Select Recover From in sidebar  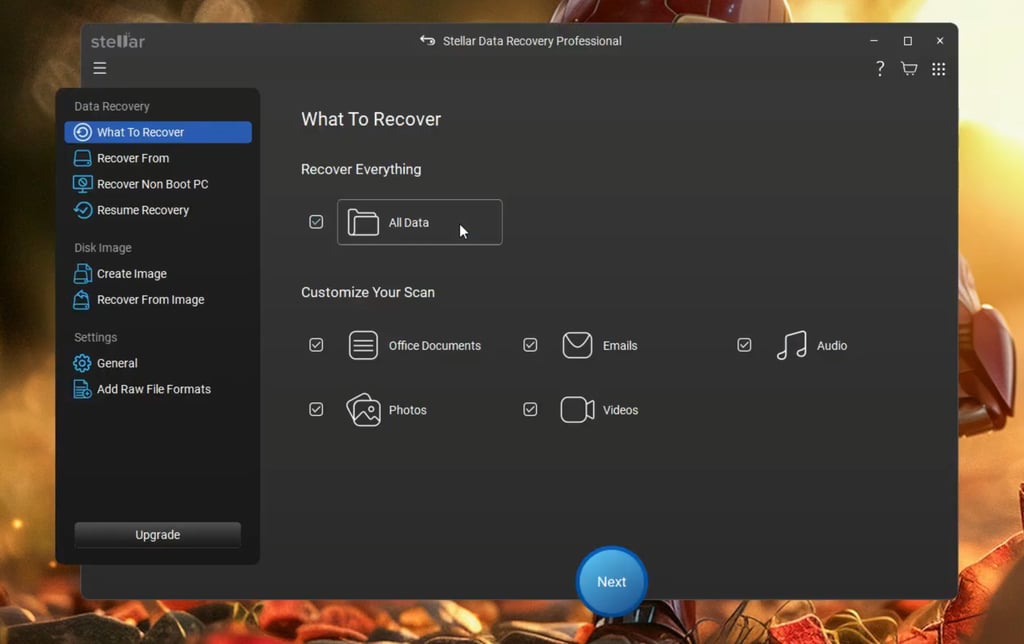click(133, 158)
